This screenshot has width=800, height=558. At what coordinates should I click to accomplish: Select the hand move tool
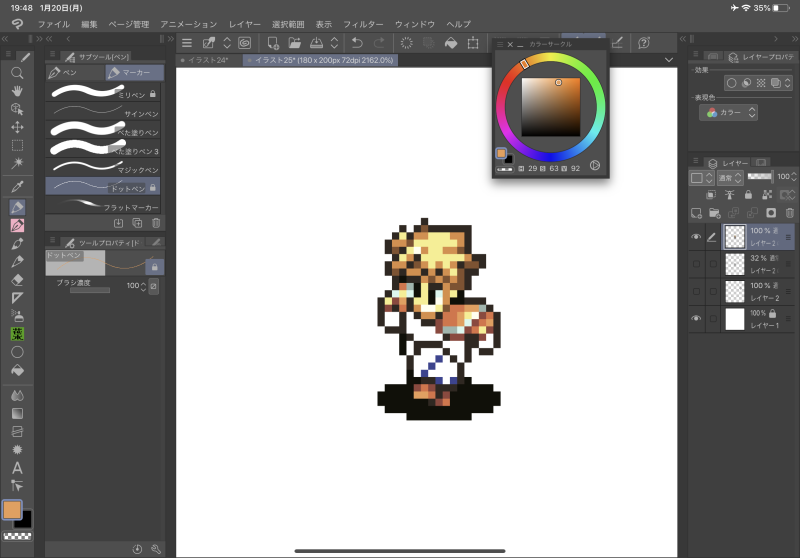(17, 91)
